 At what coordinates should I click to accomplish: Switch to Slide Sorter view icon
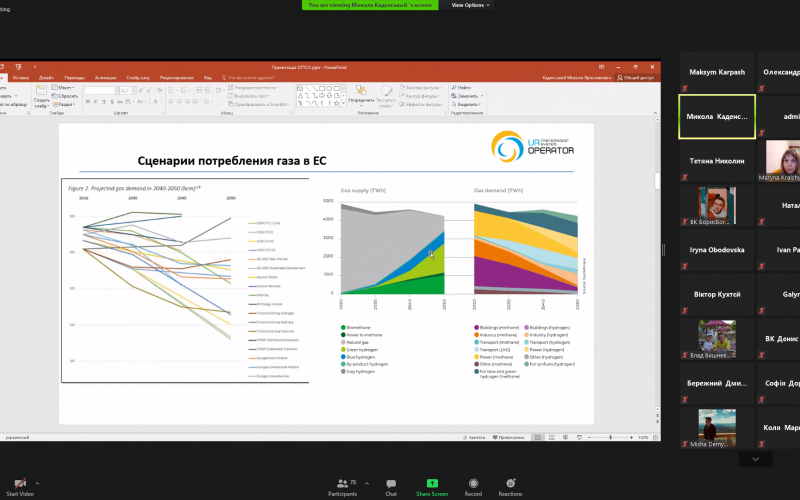552,438
